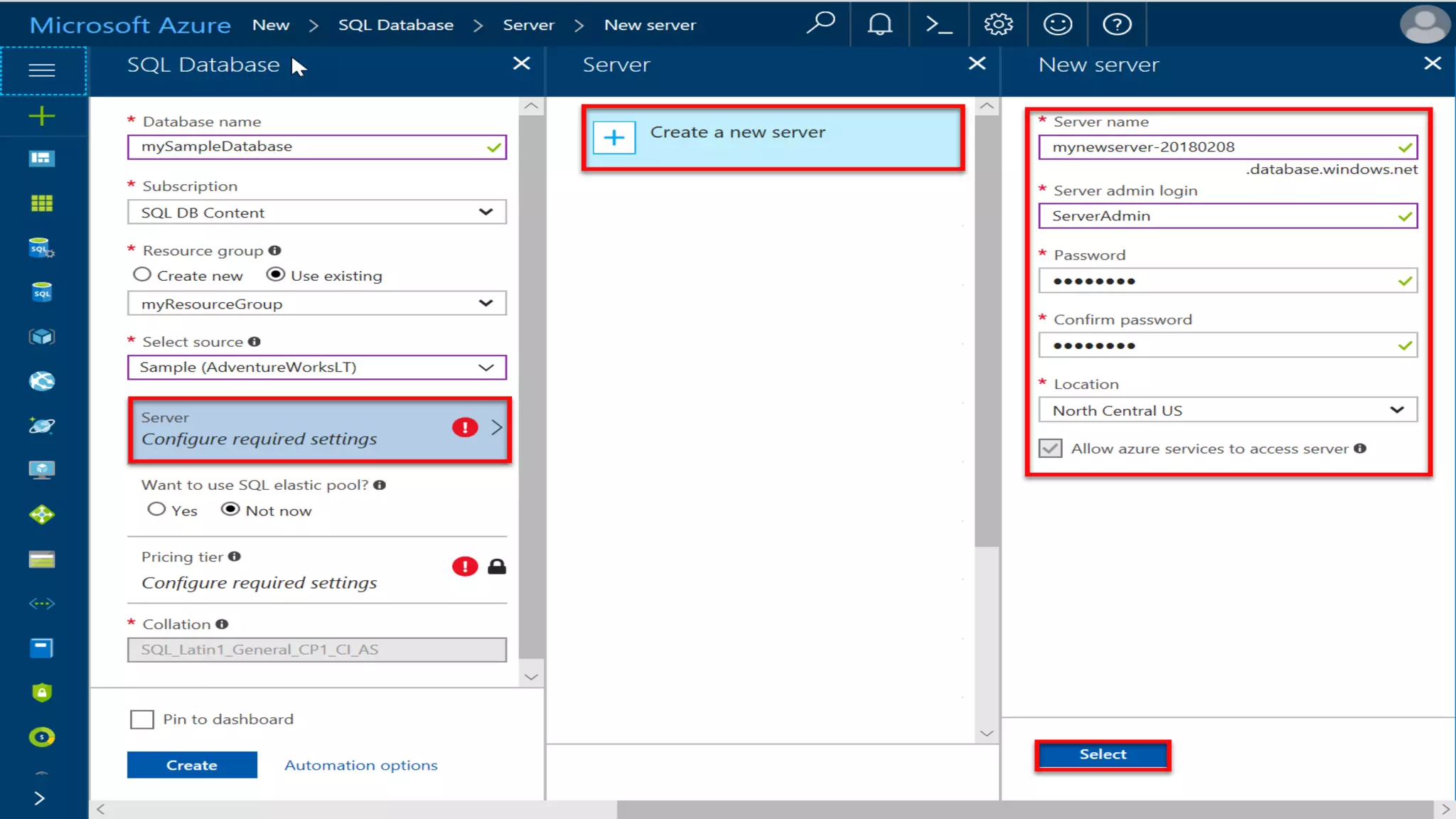1456x819 pixels.
Task: Click Database name input field
Action: [x=317, y=147]
